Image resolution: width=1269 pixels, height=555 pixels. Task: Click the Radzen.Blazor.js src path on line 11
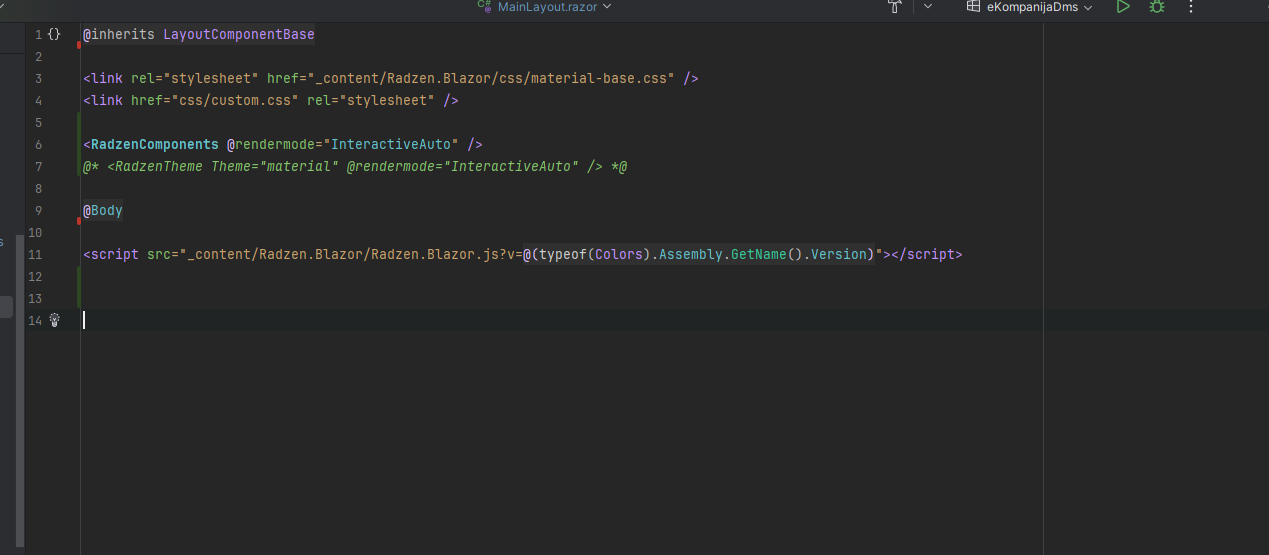[x=347, y=254]
